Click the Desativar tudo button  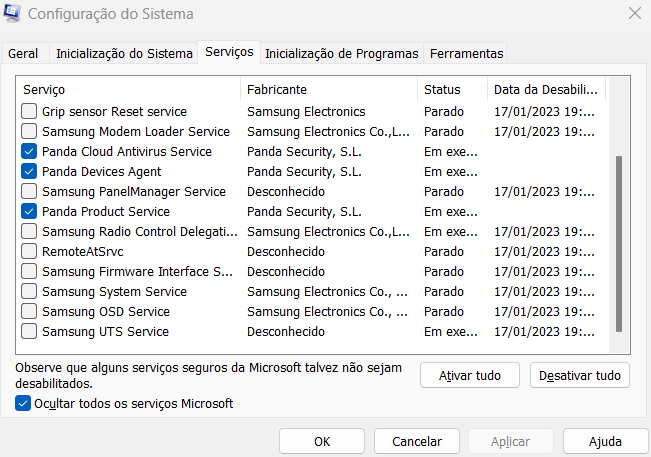[x=580, y=376]
